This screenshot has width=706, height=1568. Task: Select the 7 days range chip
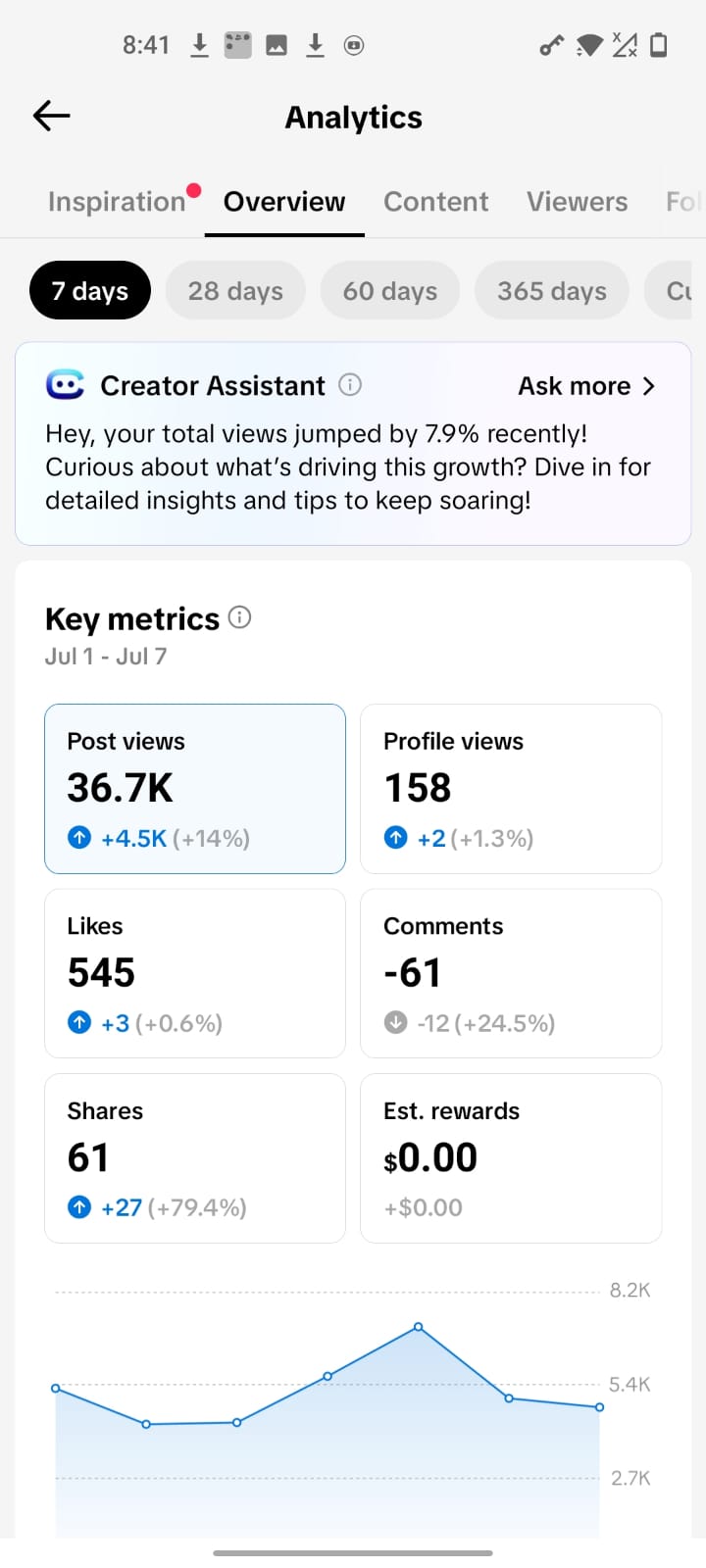click(x=90, y=291)
